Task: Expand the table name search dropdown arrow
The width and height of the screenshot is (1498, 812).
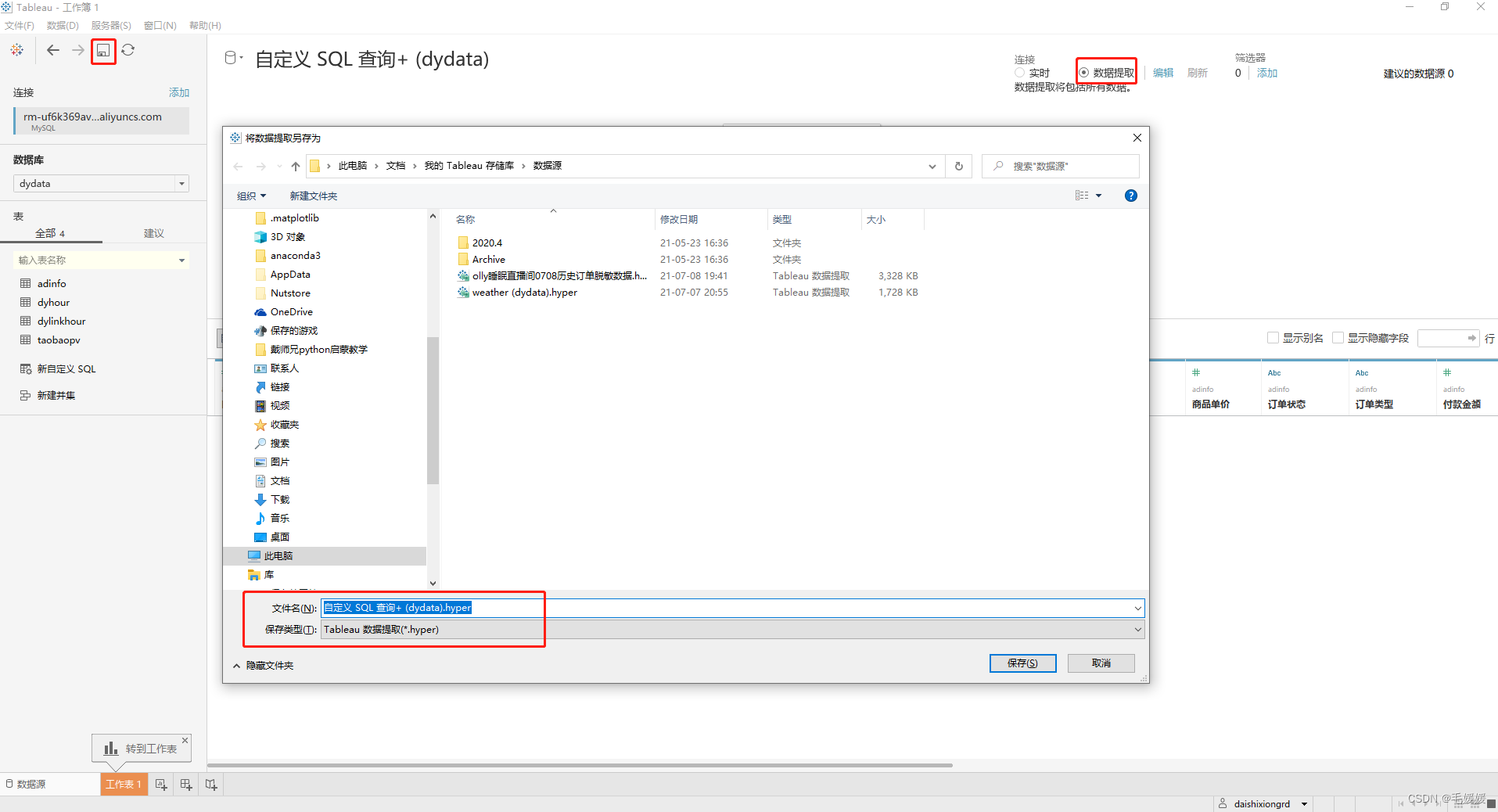Action: coord(181,260)
